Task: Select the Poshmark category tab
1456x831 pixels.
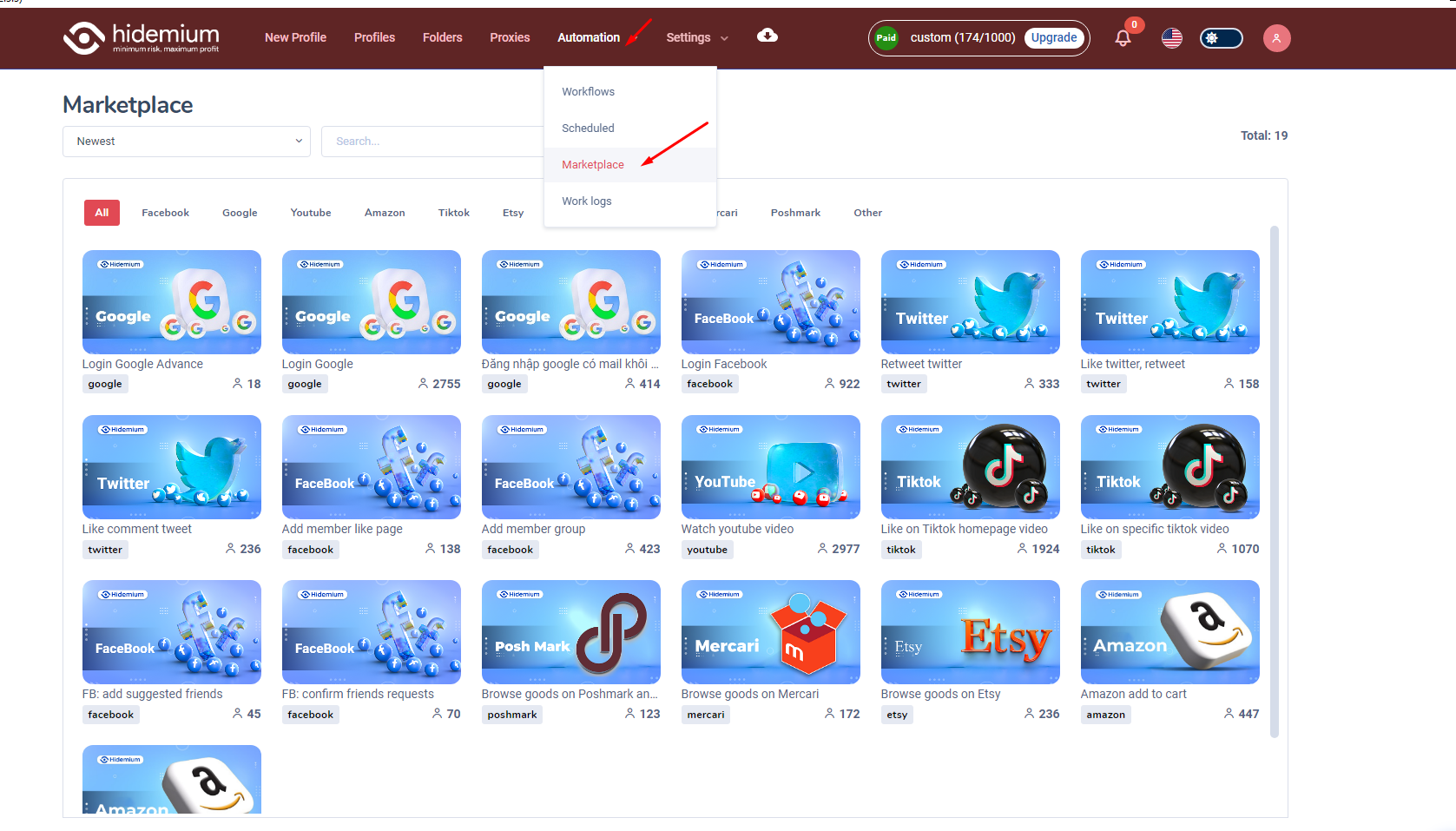Action: (x=794, y=213)
